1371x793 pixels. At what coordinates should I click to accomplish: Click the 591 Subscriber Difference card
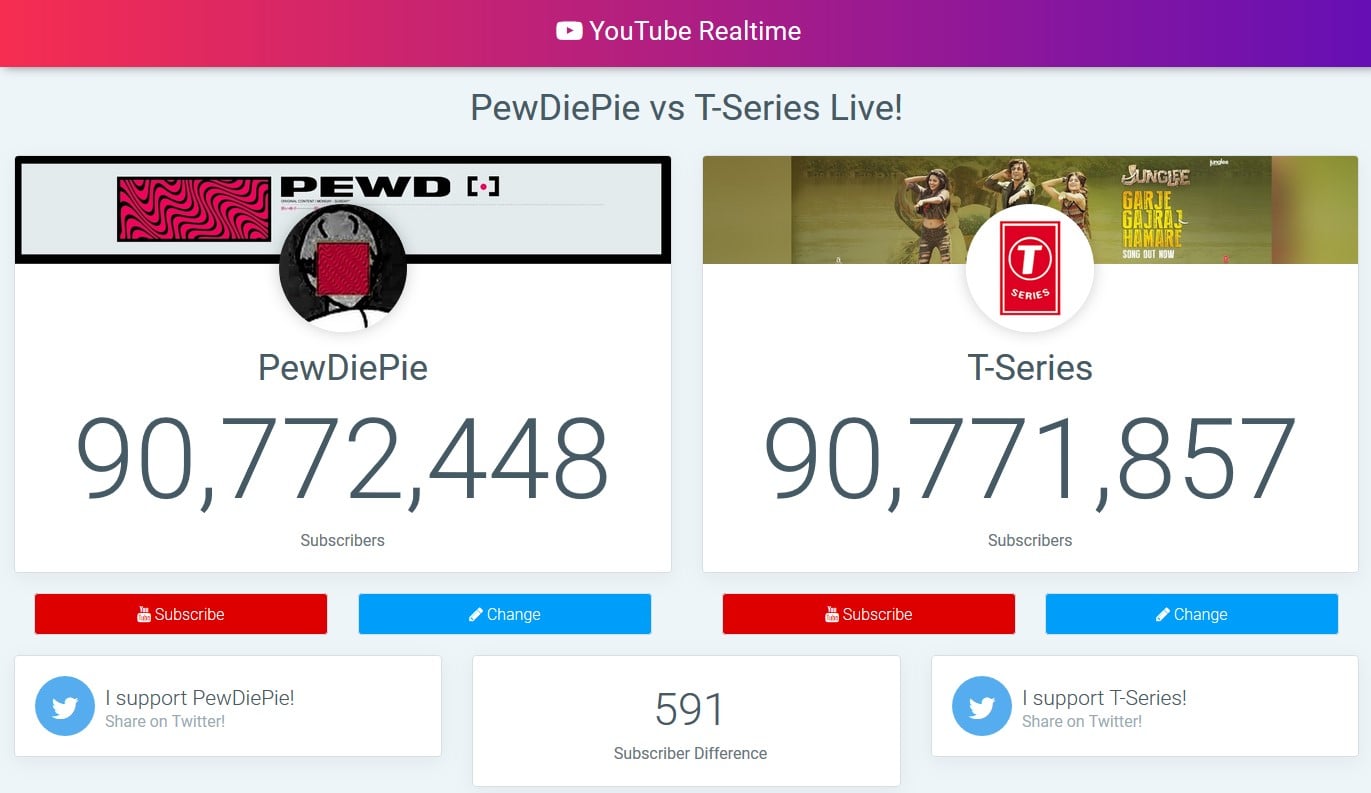(x=686, y=721)
